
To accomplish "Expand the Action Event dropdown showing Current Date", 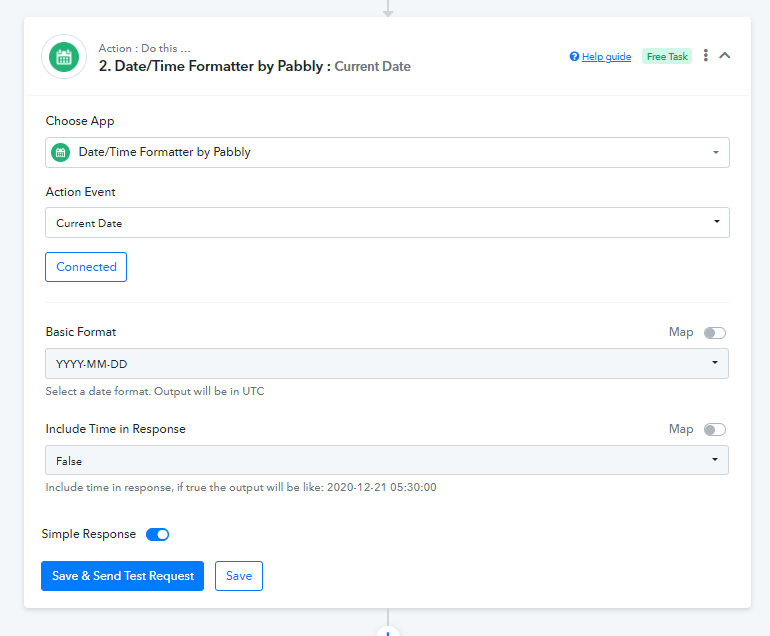I will (x=387, y=223).
